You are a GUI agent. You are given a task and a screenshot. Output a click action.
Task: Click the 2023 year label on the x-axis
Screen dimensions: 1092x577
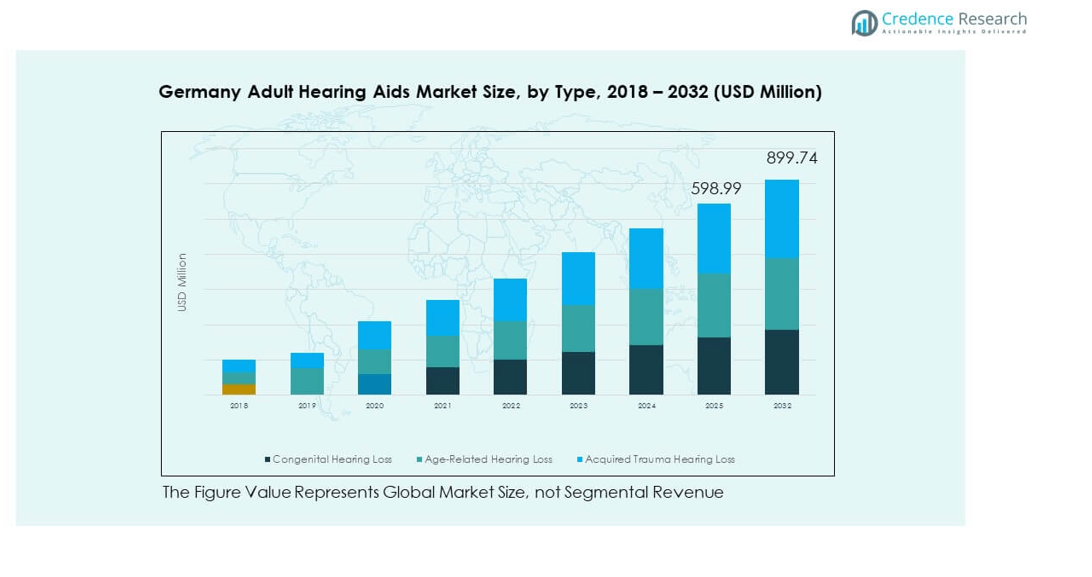579,406
